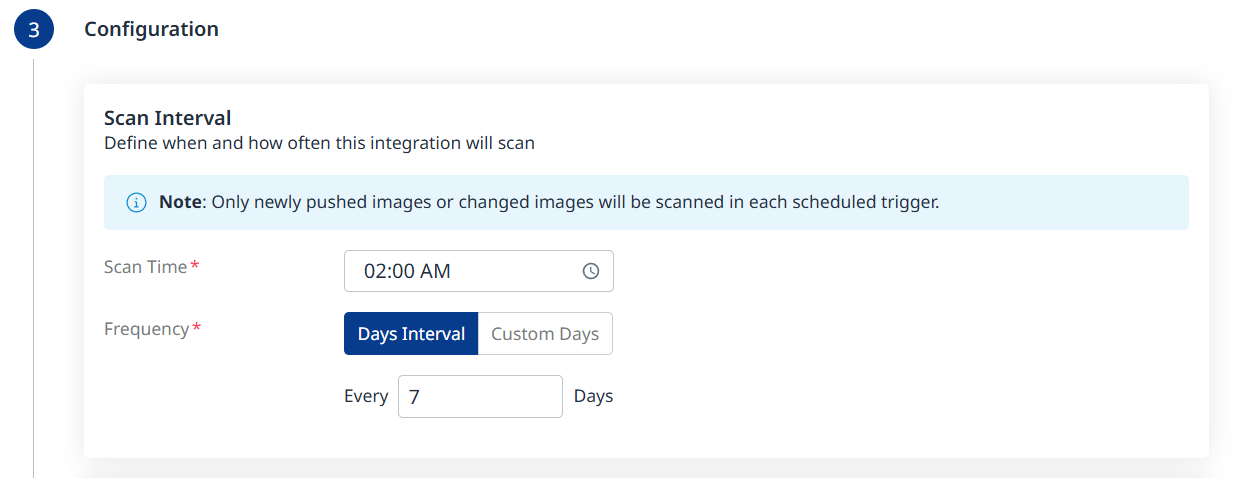Click the bold Note word in banner

pos(181,202)
